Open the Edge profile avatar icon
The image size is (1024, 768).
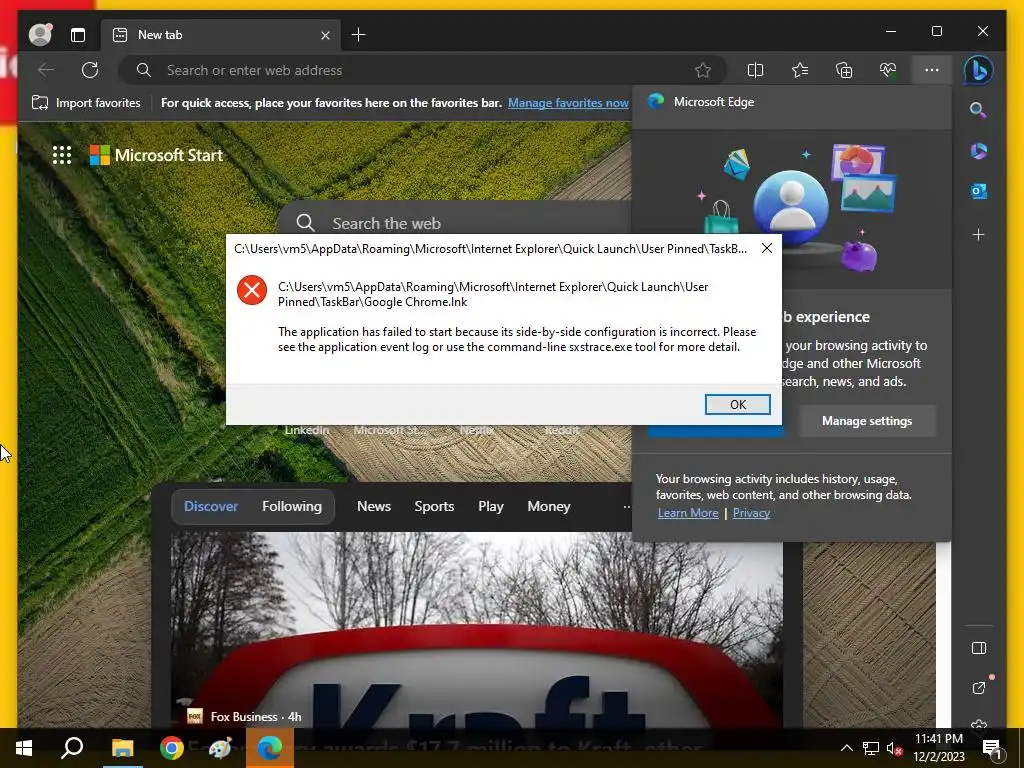[40, 35]
